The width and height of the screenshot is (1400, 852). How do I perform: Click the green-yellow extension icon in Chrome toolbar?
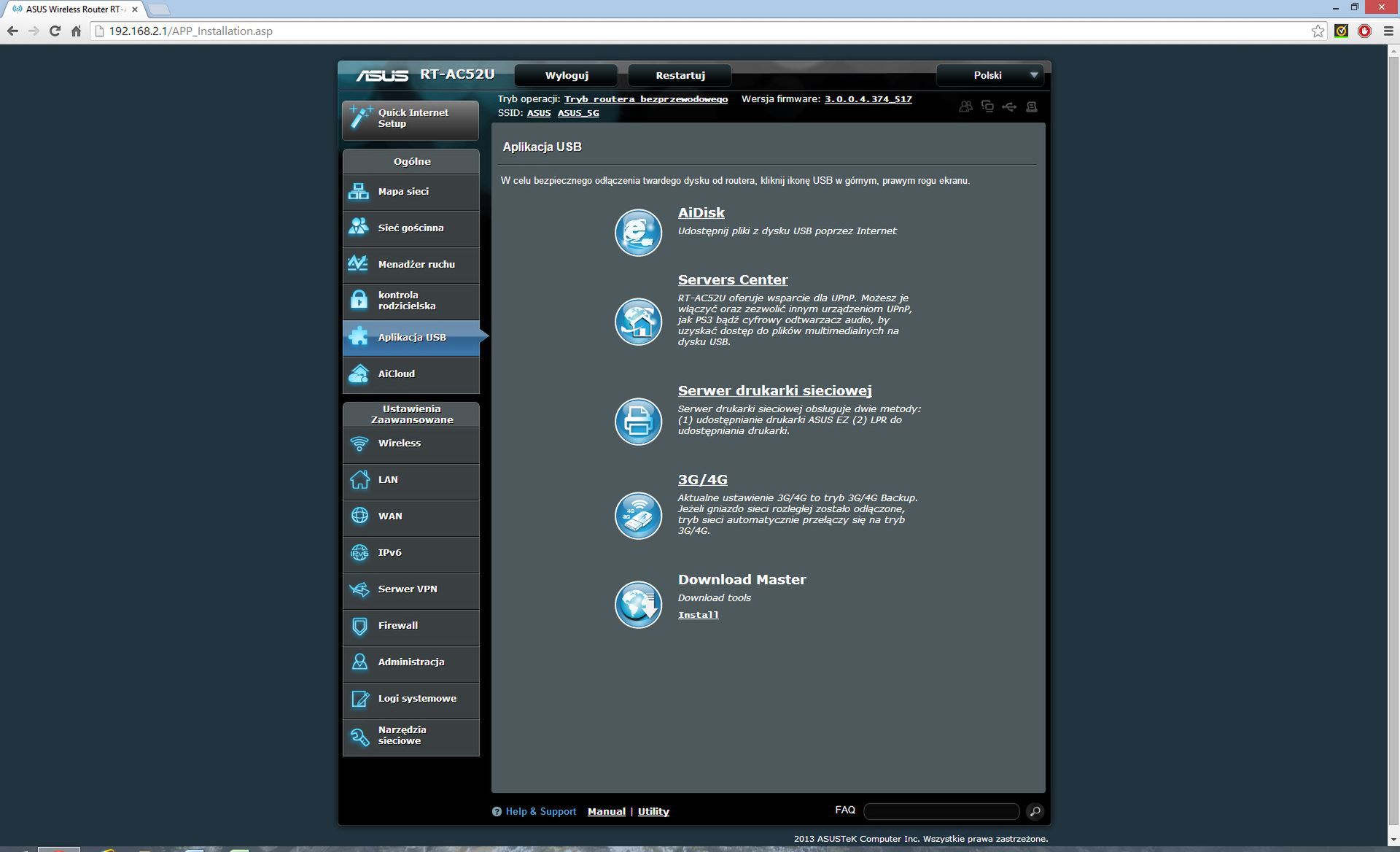pyautogui.click(x=1341, y=31)
